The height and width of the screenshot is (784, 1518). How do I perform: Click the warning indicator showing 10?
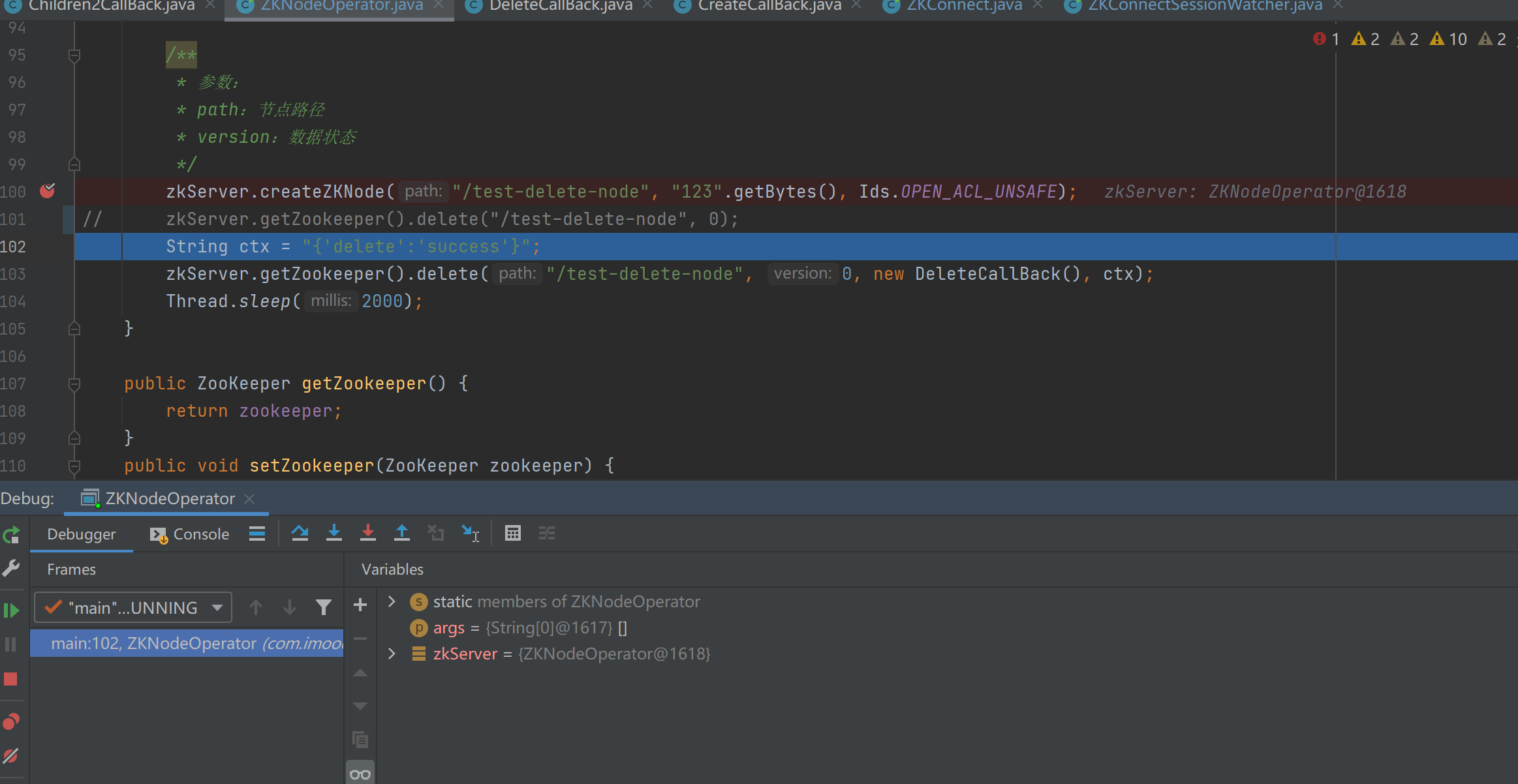pyautogui.click(x=1448, y=39)
